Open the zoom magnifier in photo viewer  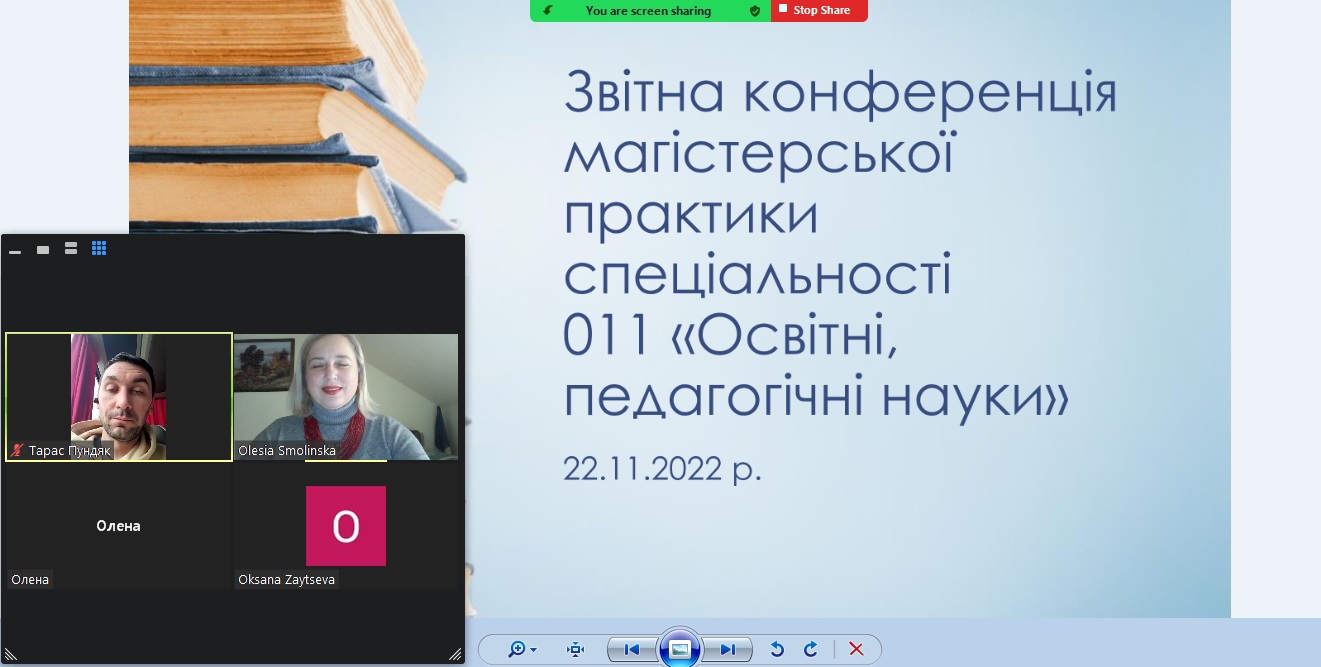click(x=516, y=649)
